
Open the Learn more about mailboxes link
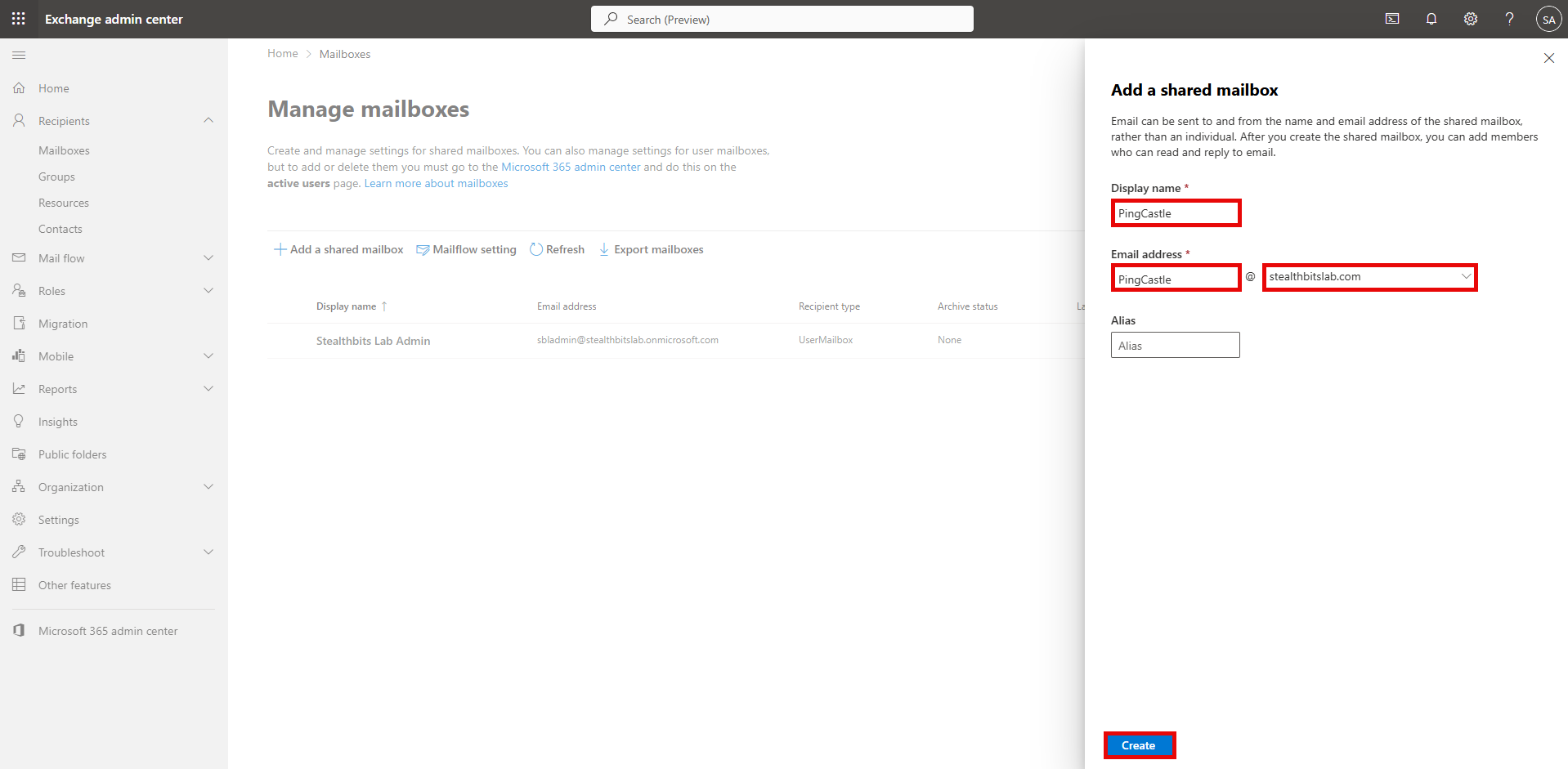click(x=436, y=183)
